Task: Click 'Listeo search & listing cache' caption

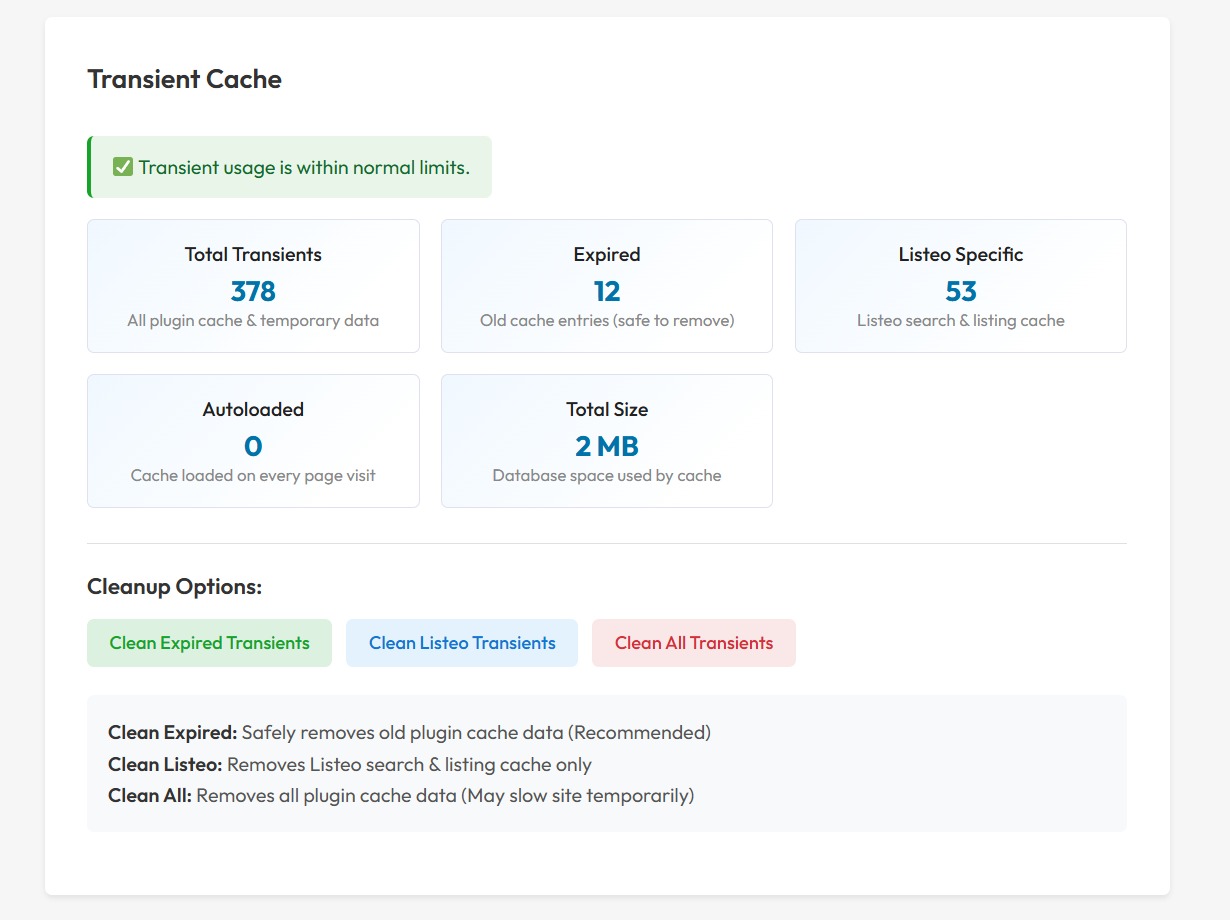Action: pyautogui.click(x=961, y=321)
